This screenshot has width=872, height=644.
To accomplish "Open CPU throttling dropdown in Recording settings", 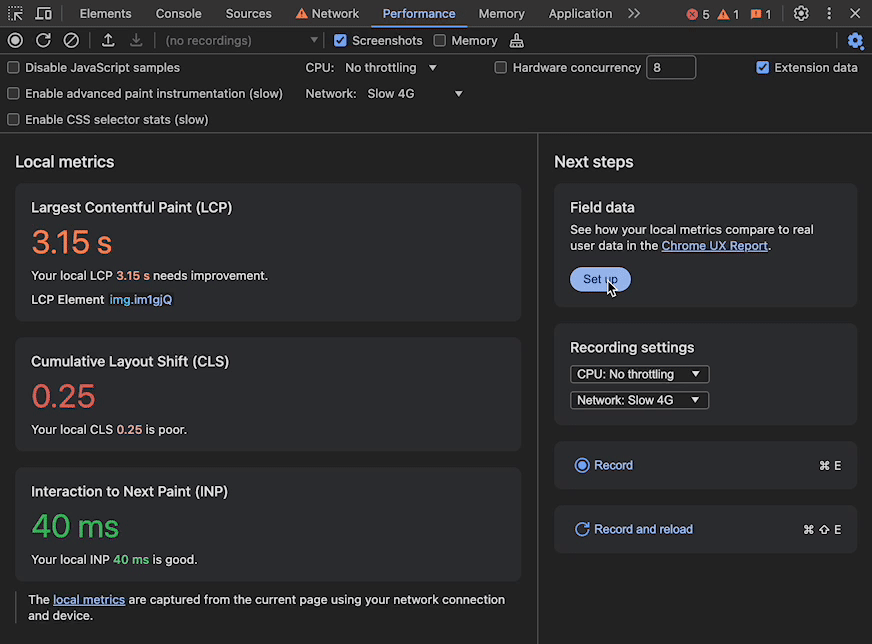I will point(639,373).
